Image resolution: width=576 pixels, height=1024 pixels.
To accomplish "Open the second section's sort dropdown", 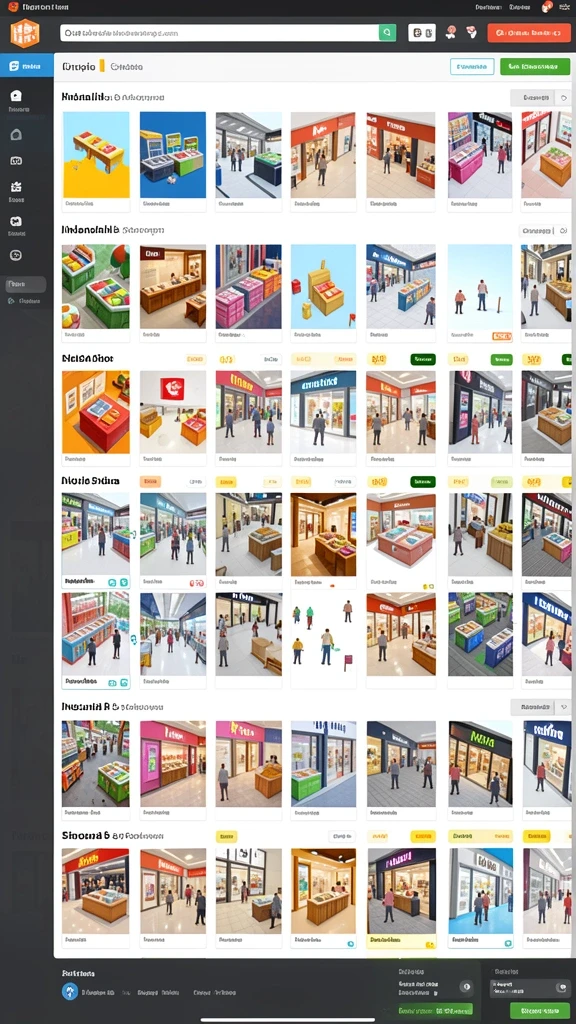I will pos(545,231).
